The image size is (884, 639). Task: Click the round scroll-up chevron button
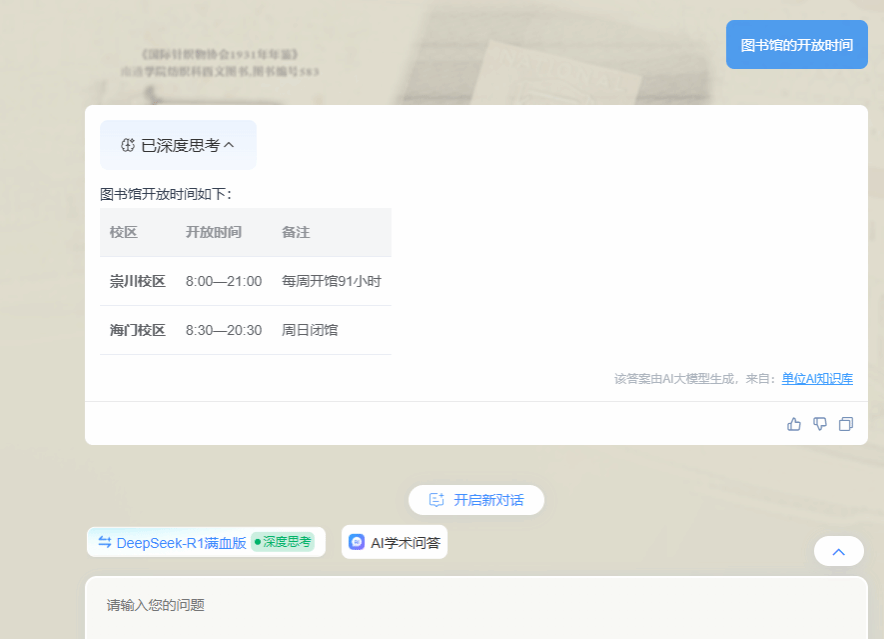click(x=839, y=551)
